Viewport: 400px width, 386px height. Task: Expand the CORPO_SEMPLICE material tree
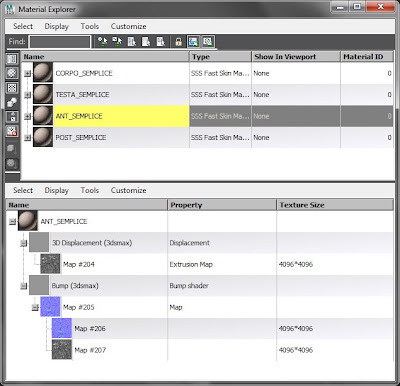pyautogui.click(x=28, y=73)
